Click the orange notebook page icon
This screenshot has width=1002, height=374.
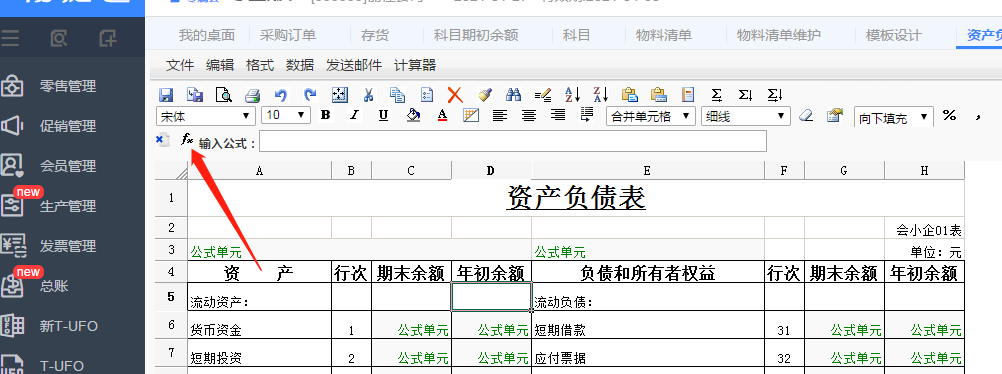coord(688,95)
